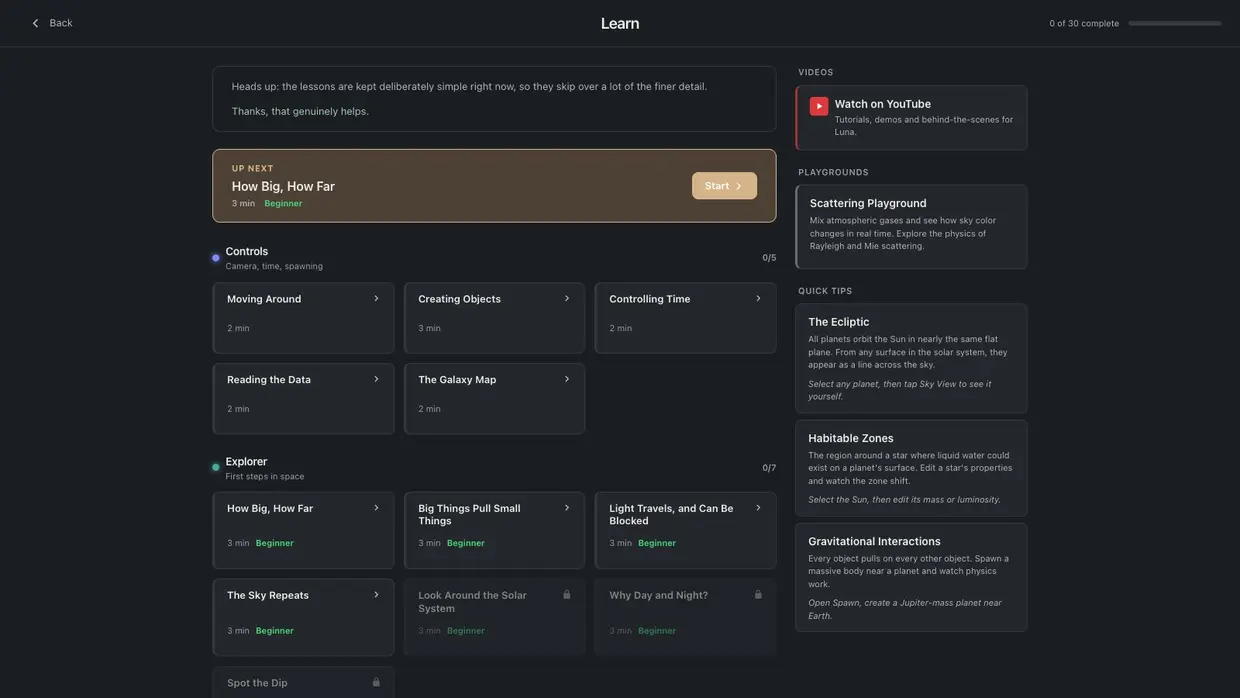The width and height of the screenshot is (1240, 698).
Task: Select The Sky Repeats lesson title
Action: coord(268,595)
